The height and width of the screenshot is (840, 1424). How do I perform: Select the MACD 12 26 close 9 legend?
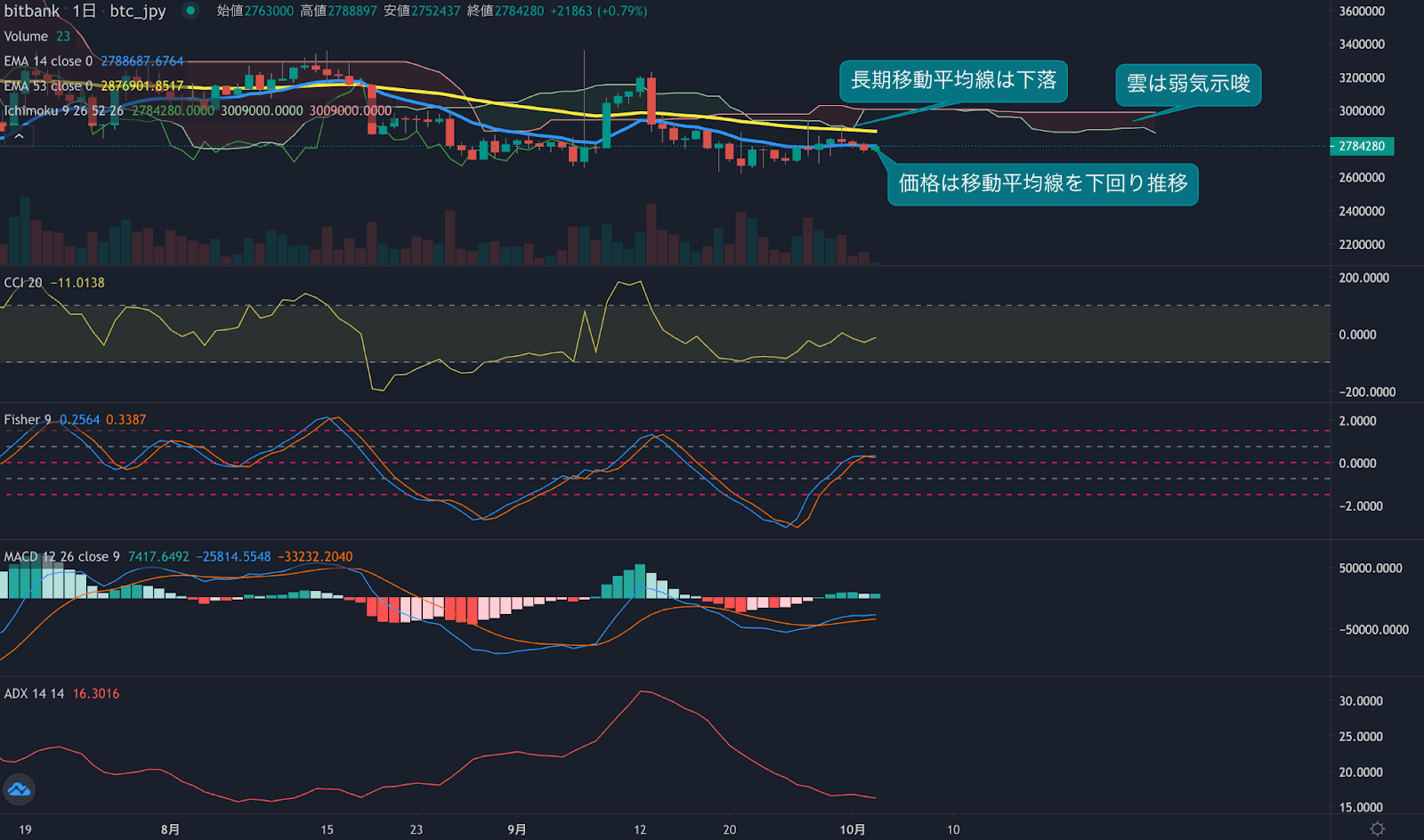(x=59, y=555)
